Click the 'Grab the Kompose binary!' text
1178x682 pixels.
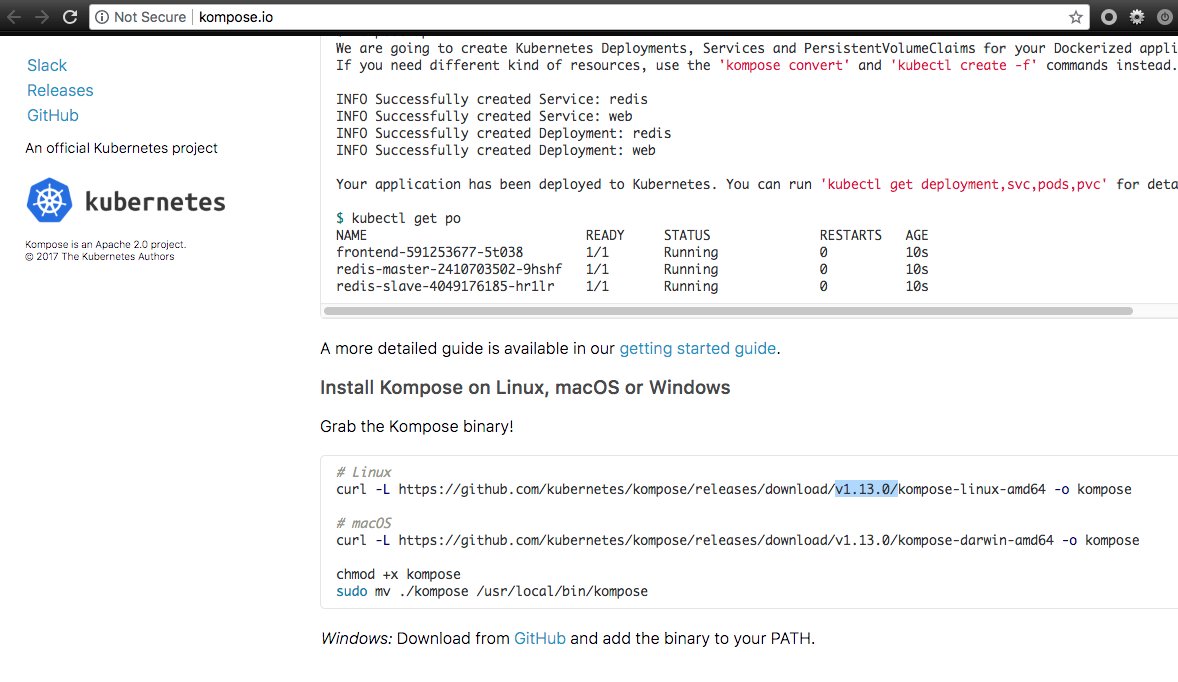[x=417, y=427]
